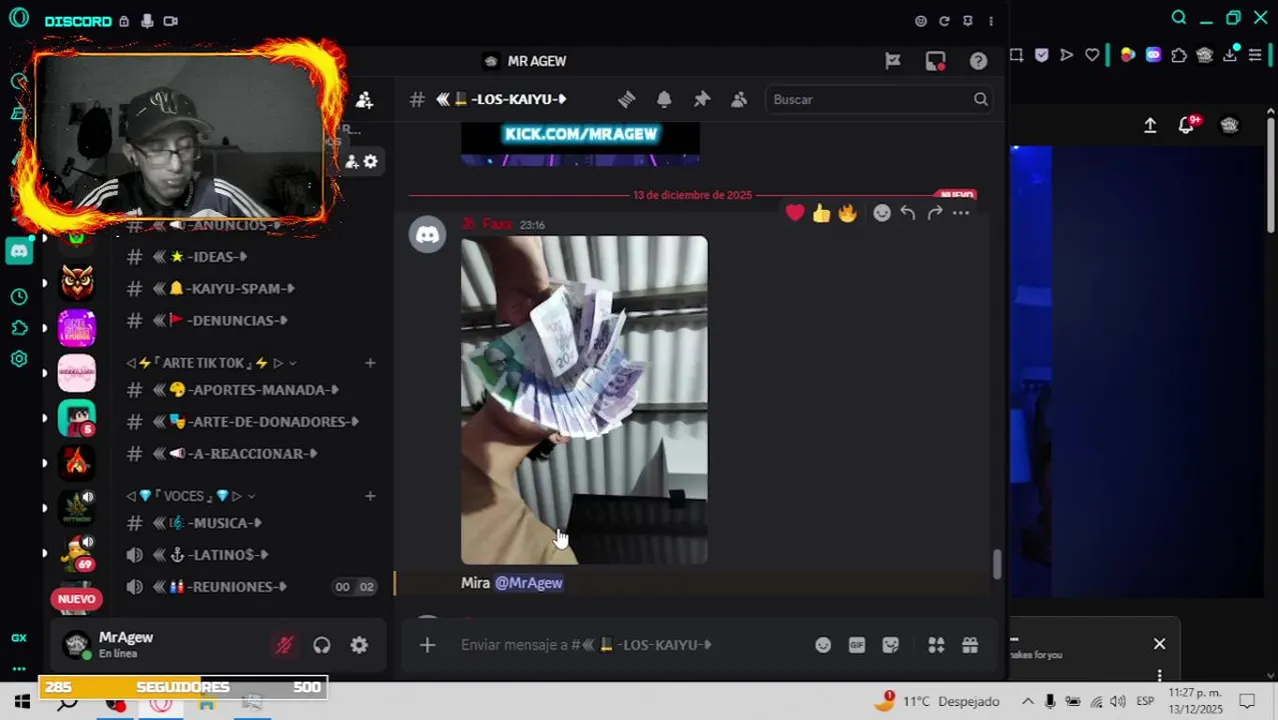This screenshot has width=1278, height=720.
Task: Open Windows Start button
Action: (x=22, y=702)
